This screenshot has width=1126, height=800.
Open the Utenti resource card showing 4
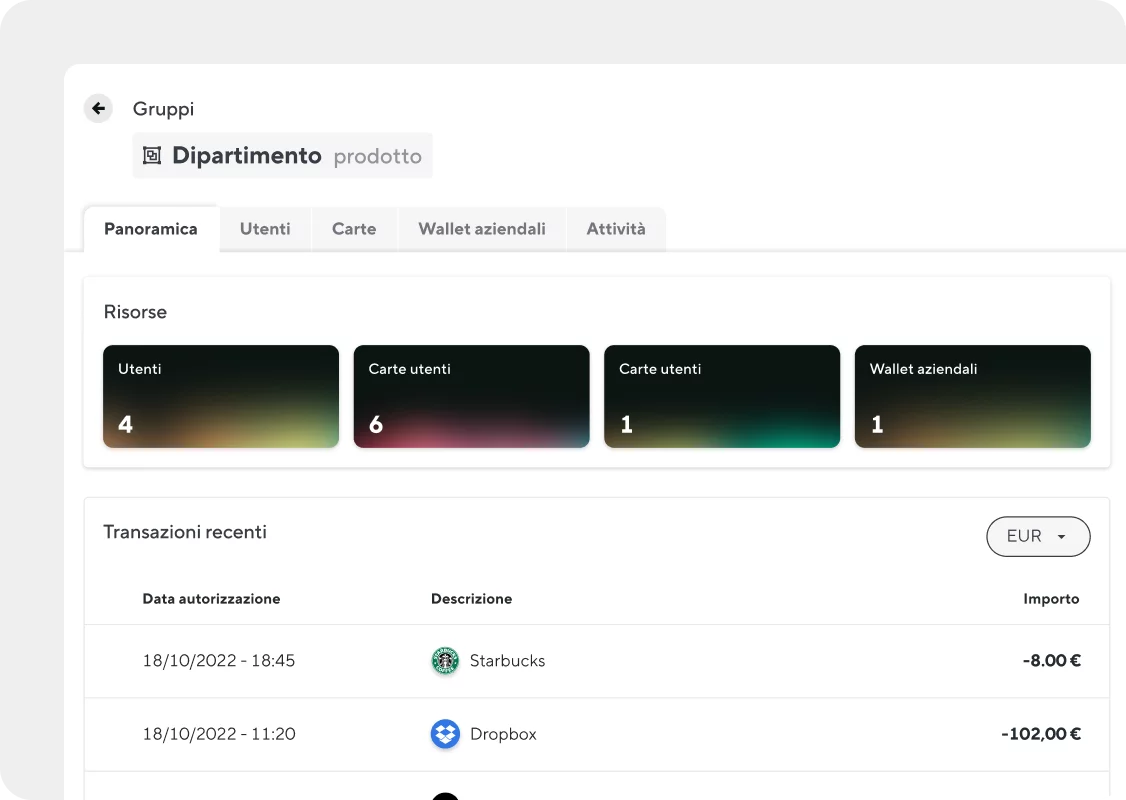221,396
